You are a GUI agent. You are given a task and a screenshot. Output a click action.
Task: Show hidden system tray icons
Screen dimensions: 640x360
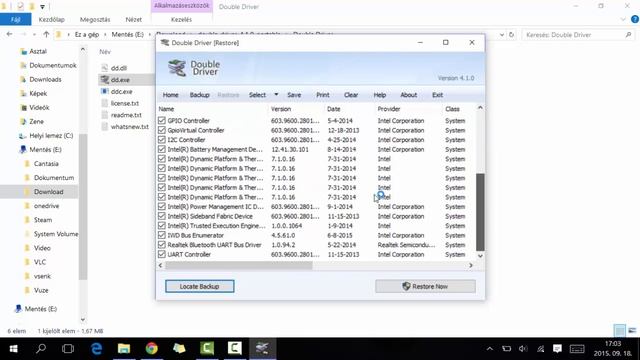click(x=490, y=349)
